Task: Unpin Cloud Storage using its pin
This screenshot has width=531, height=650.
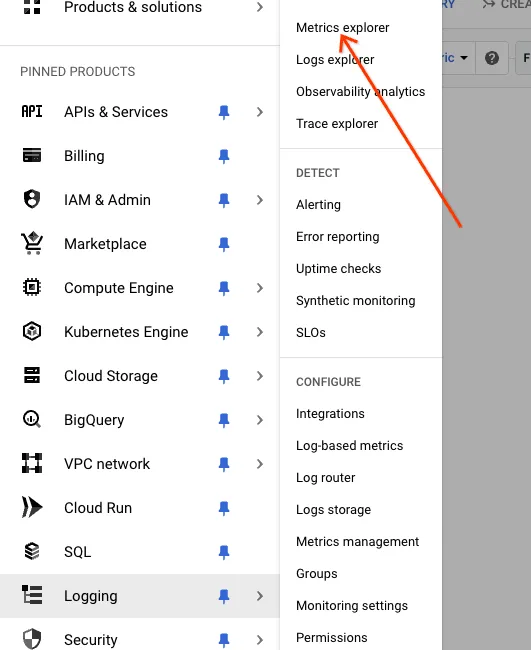Action: 224,376
